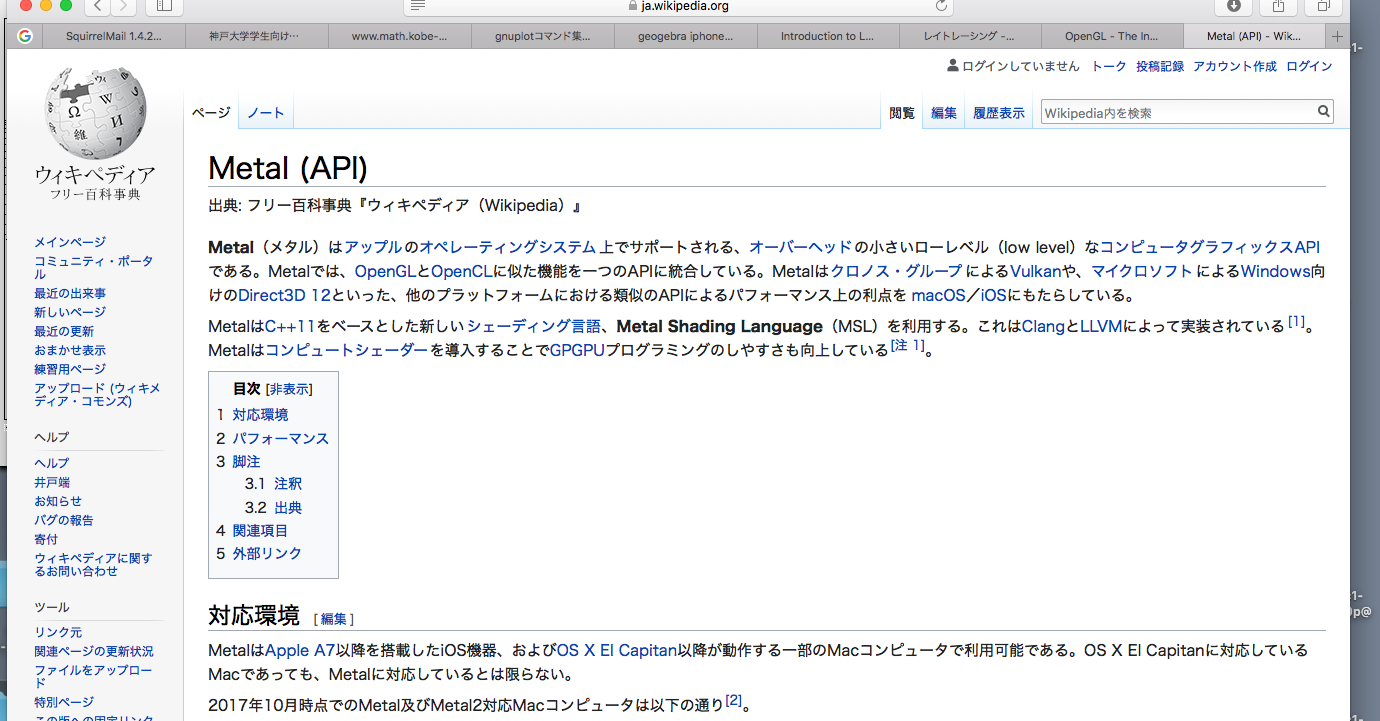Click the ja.wikipedia.org address field
Screen dimensions: 1380x721
pos(677,6)
